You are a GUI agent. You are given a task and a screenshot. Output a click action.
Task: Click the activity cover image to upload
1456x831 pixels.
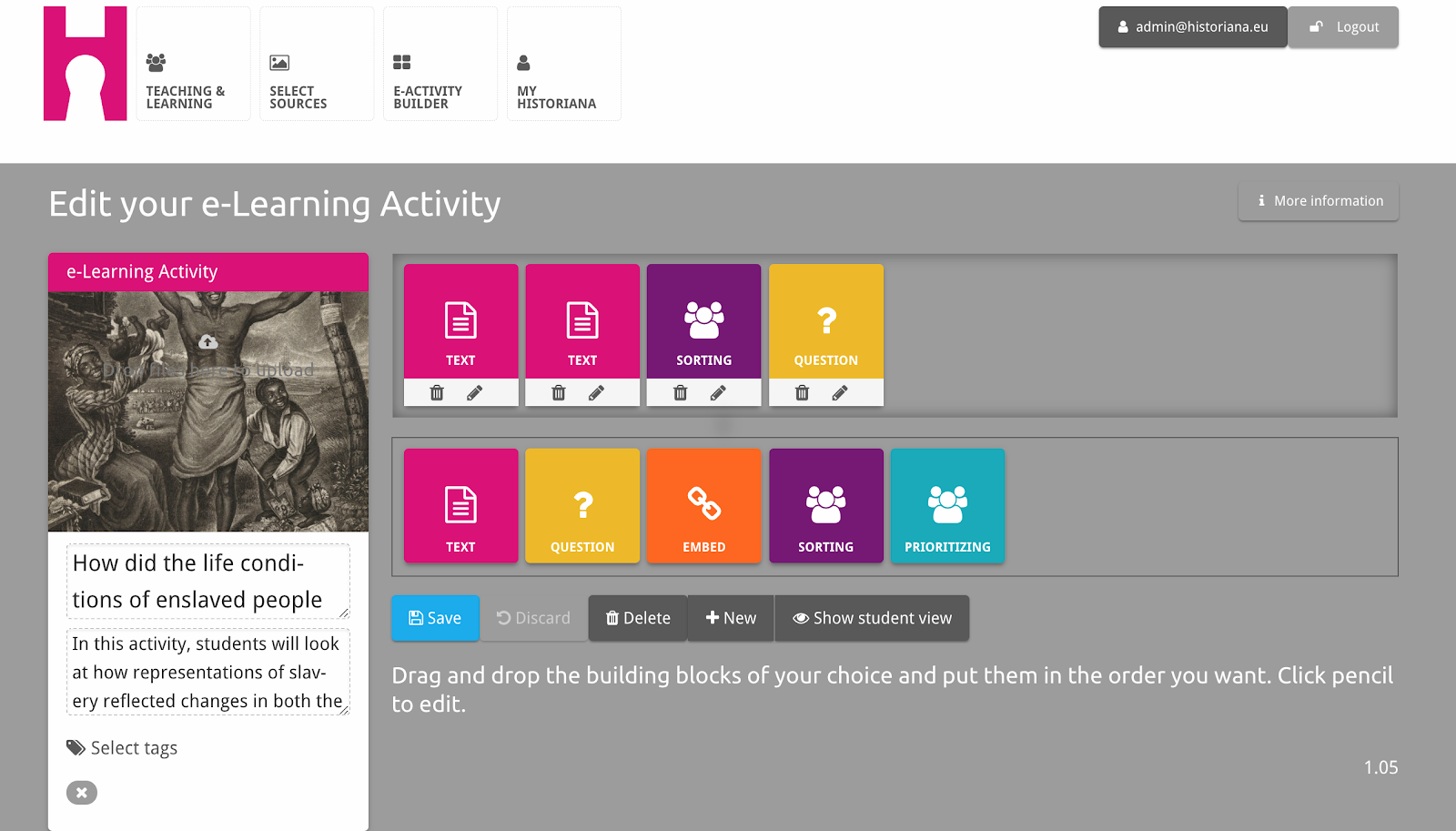pyautogui.click(x=208, y=411)
